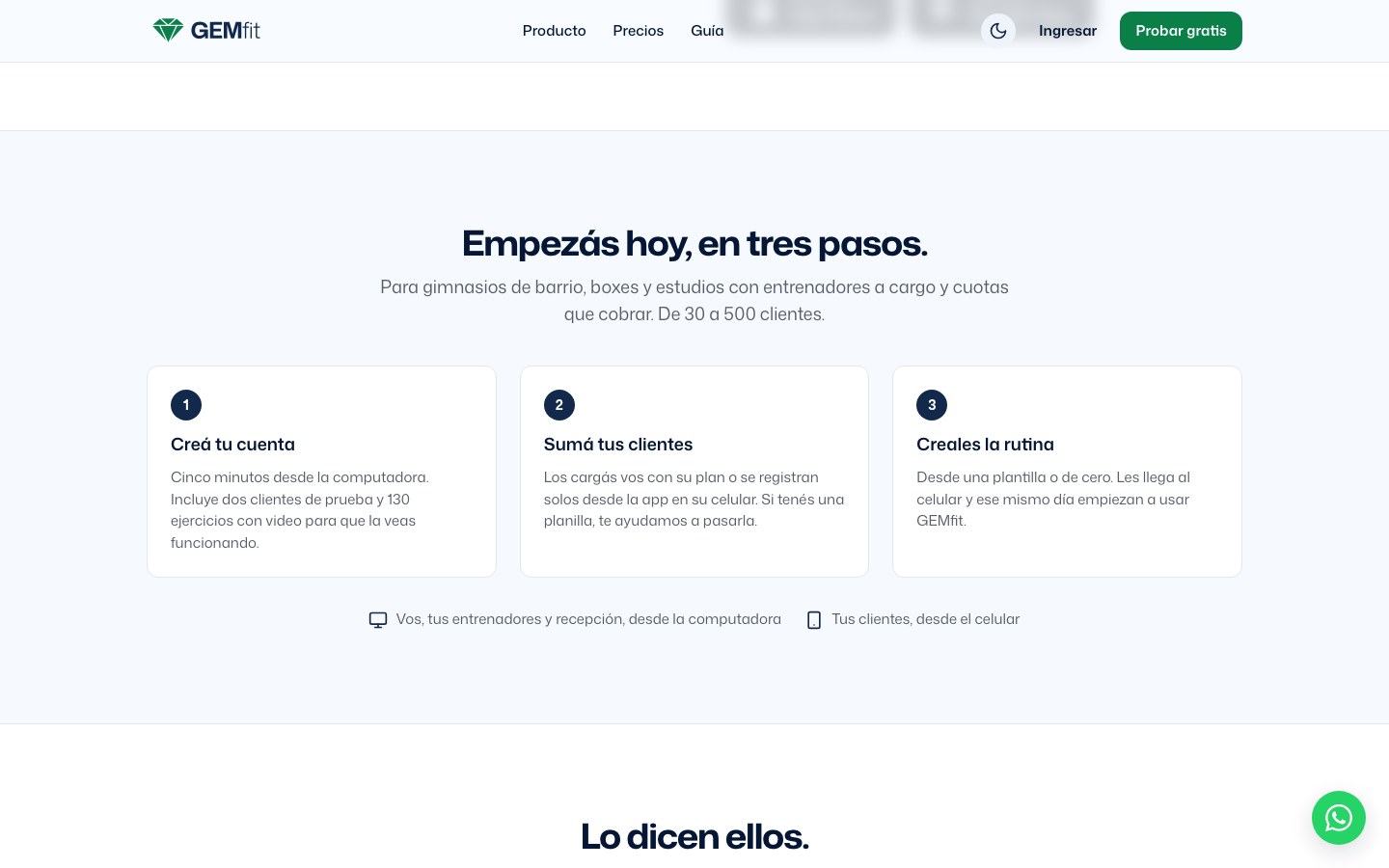Viewport: 1389px width, 868px height.
Task: Click the GEMfit diamond logo
Action: click(206, 31)
